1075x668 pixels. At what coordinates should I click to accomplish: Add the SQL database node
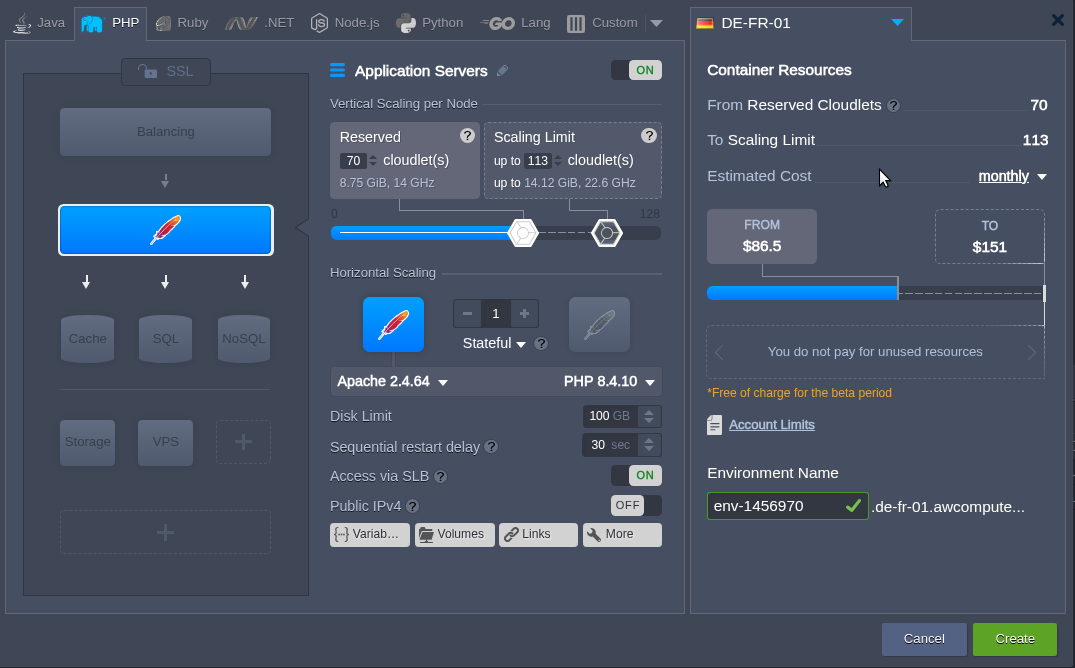pos(165,339)
